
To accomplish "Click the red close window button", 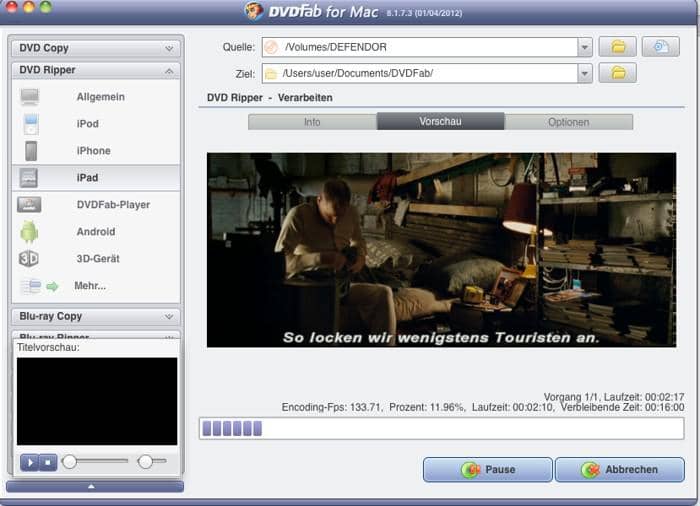I will click(11, 6).
